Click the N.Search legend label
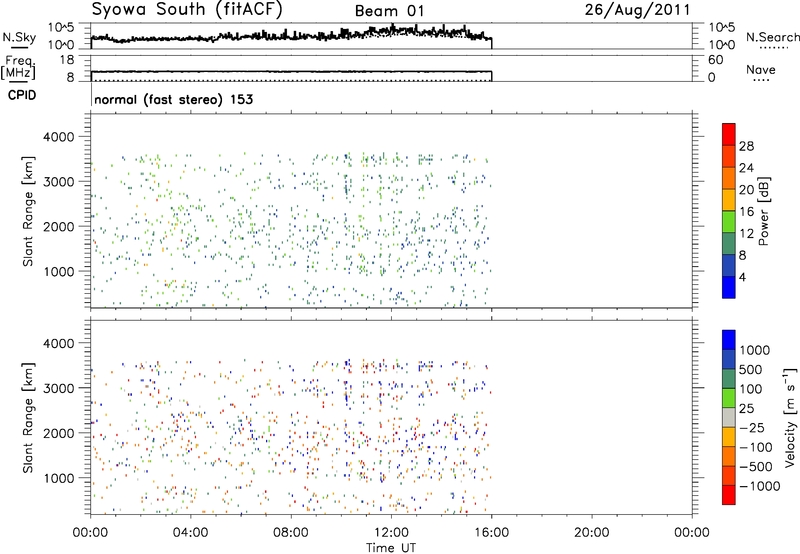Image resolution: width=800 pixels, height=554 pixels. click(x=772, y=37)
